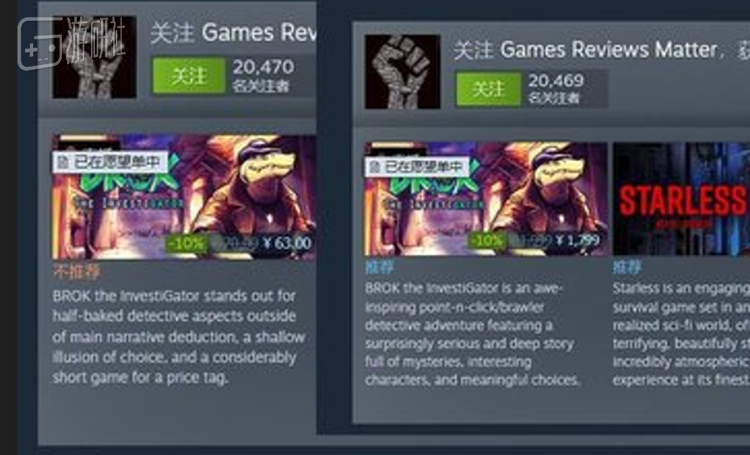
Task: Click the -10% discount tag beside ¥1,299
Action: pos(488,240)
